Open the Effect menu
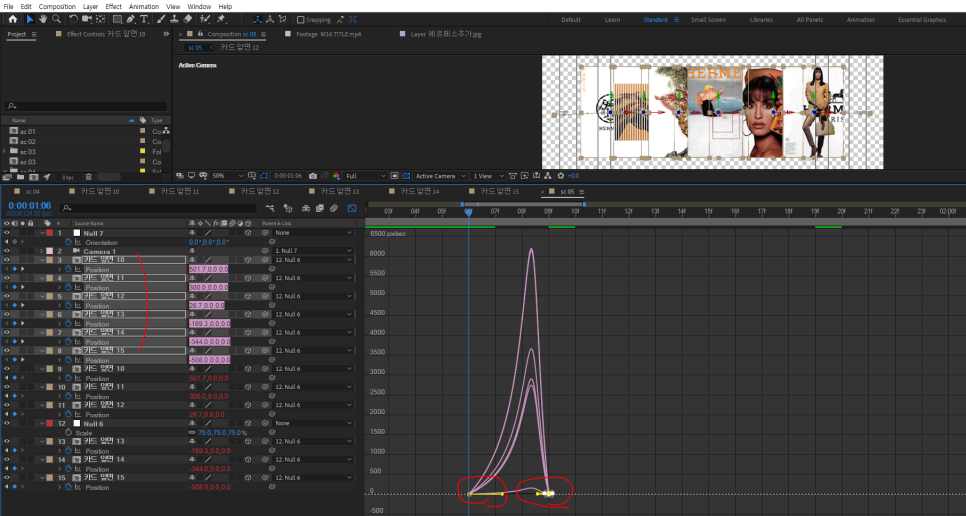Viewport: 966px width, 516px height. (113, 6)
